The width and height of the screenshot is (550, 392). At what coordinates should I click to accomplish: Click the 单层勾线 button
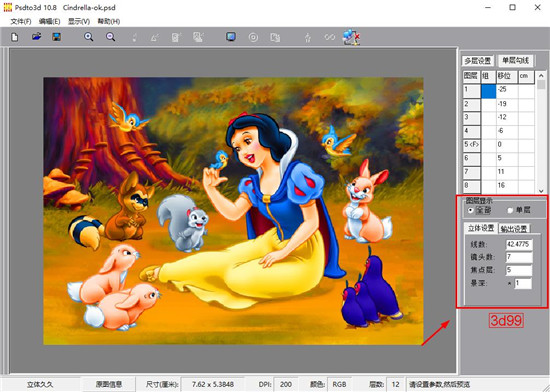(516, 61)
